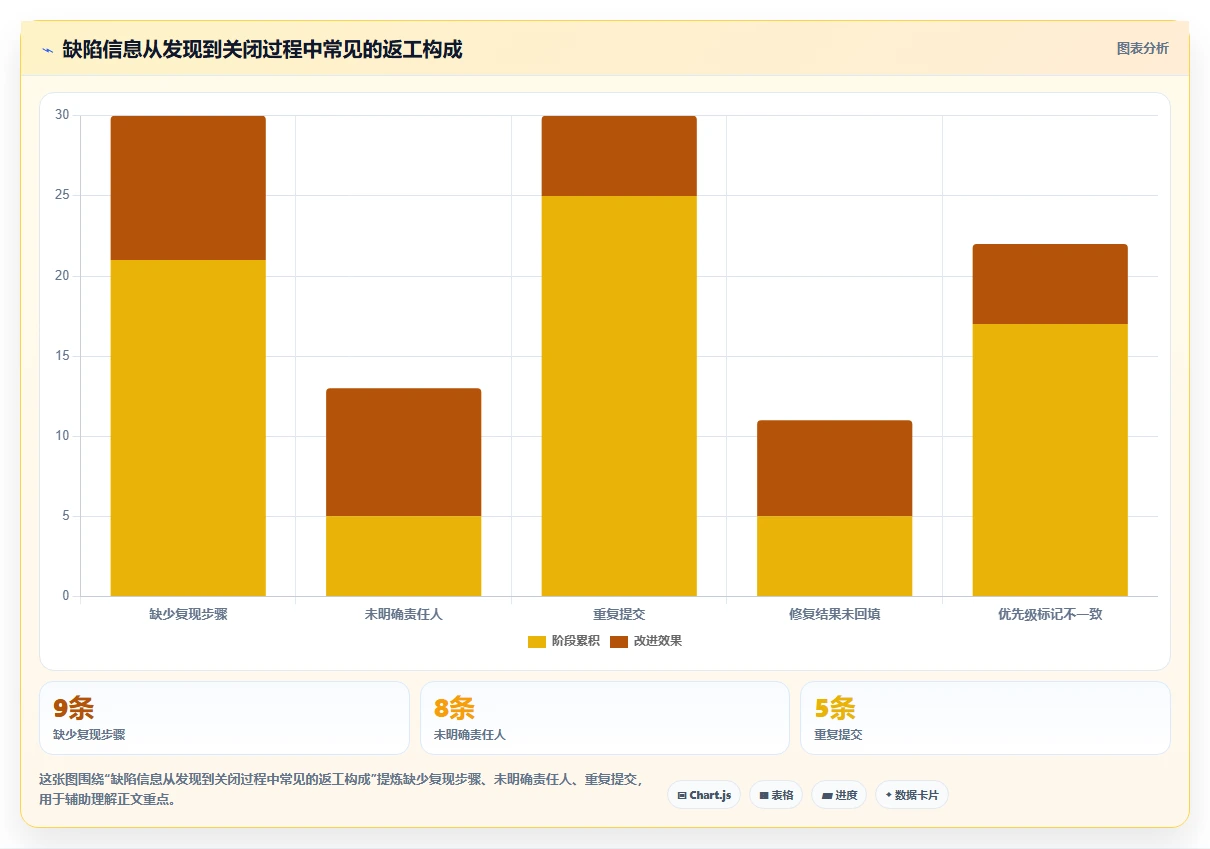
Task: Click the chart title 缺陷信息从发现到关闭过程中常见的返工构成
Action: coord(262,49)
